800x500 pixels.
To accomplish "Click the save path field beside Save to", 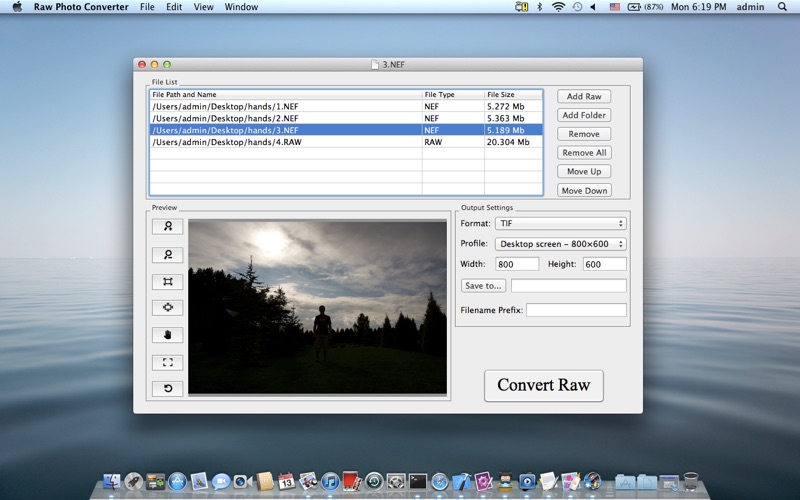I will click(x=568, y=286).
